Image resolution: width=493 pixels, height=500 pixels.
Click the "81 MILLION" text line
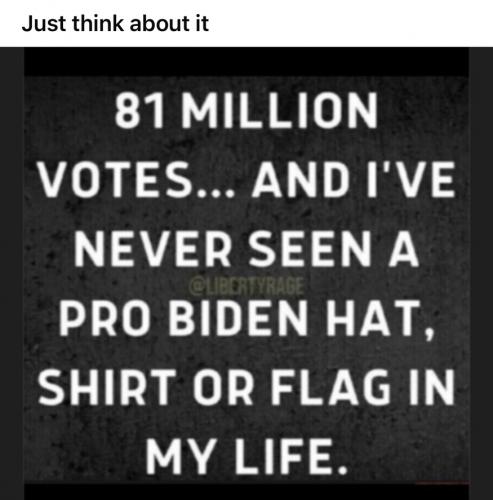[246, 111]
